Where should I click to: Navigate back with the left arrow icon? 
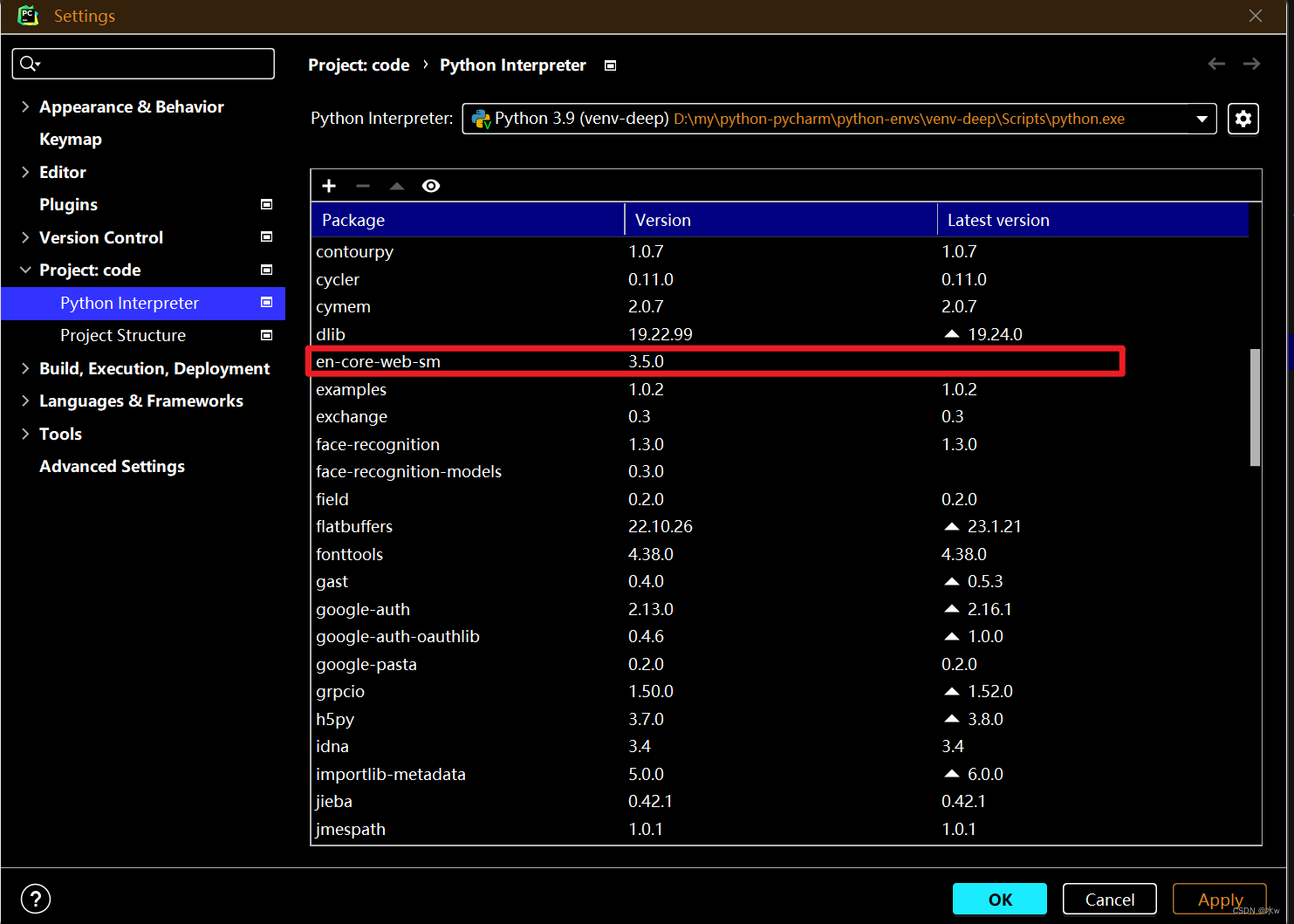click(x=1216, y=64)
